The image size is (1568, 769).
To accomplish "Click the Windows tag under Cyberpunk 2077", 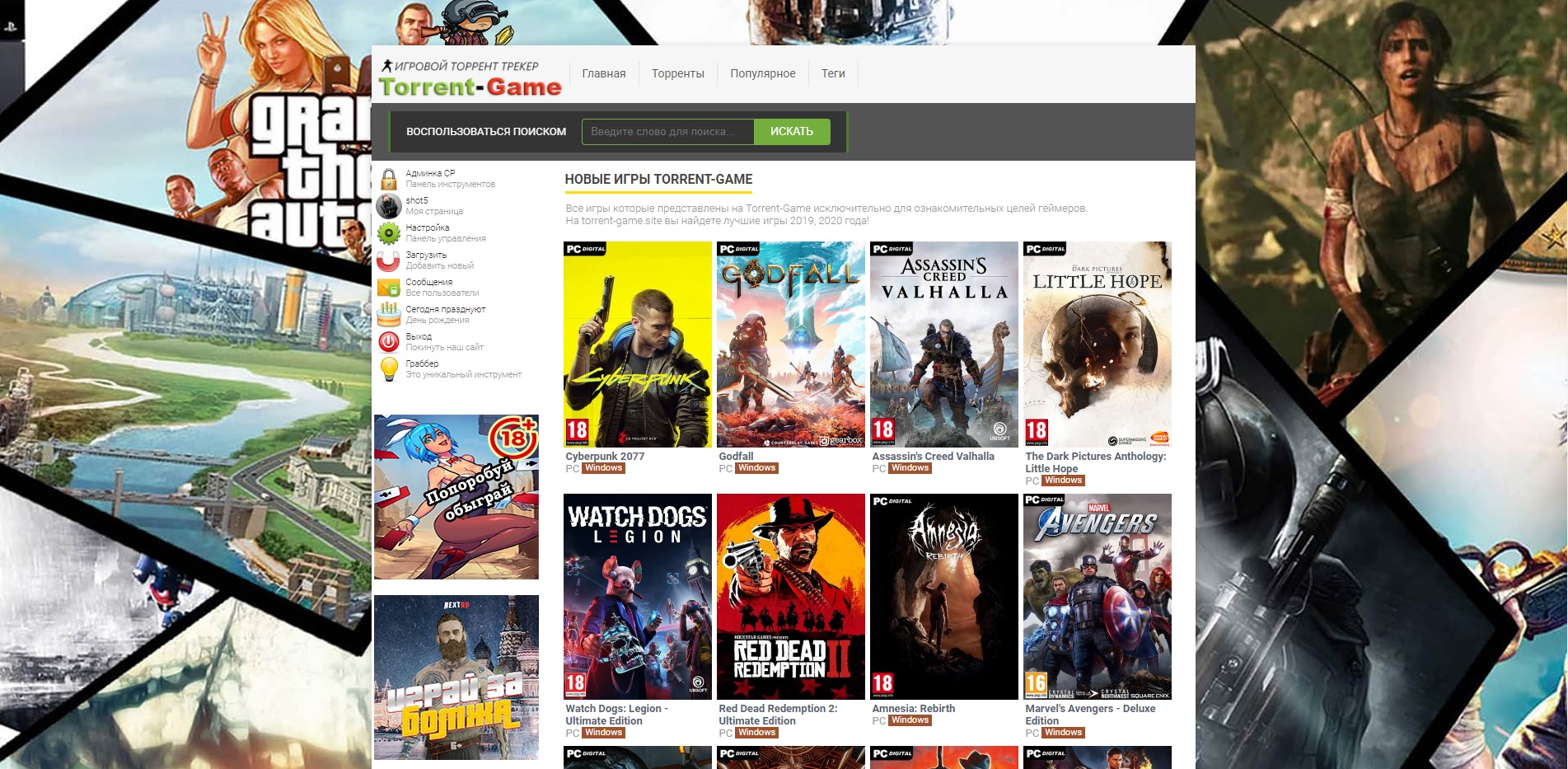I will point(604,468).
